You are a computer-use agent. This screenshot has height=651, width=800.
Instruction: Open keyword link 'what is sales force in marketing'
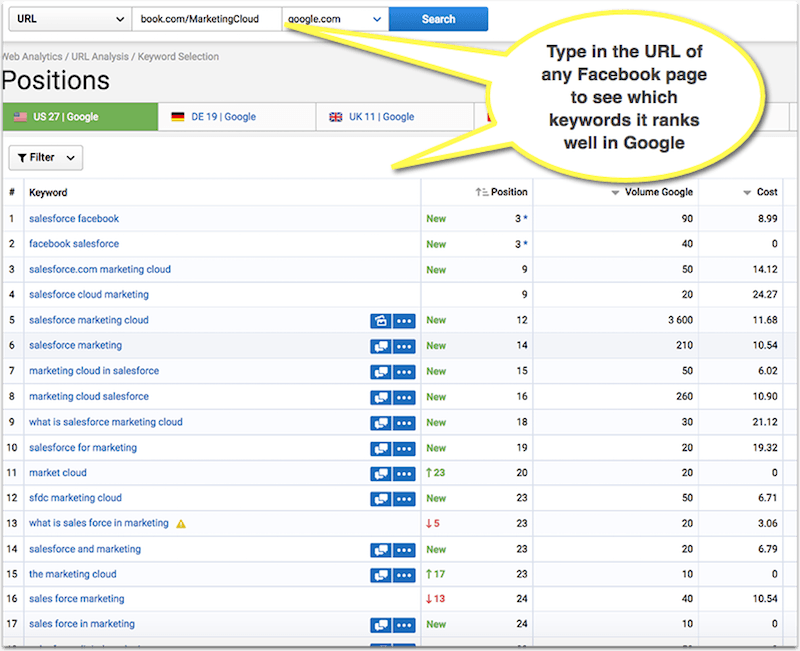tap(98, 523)
